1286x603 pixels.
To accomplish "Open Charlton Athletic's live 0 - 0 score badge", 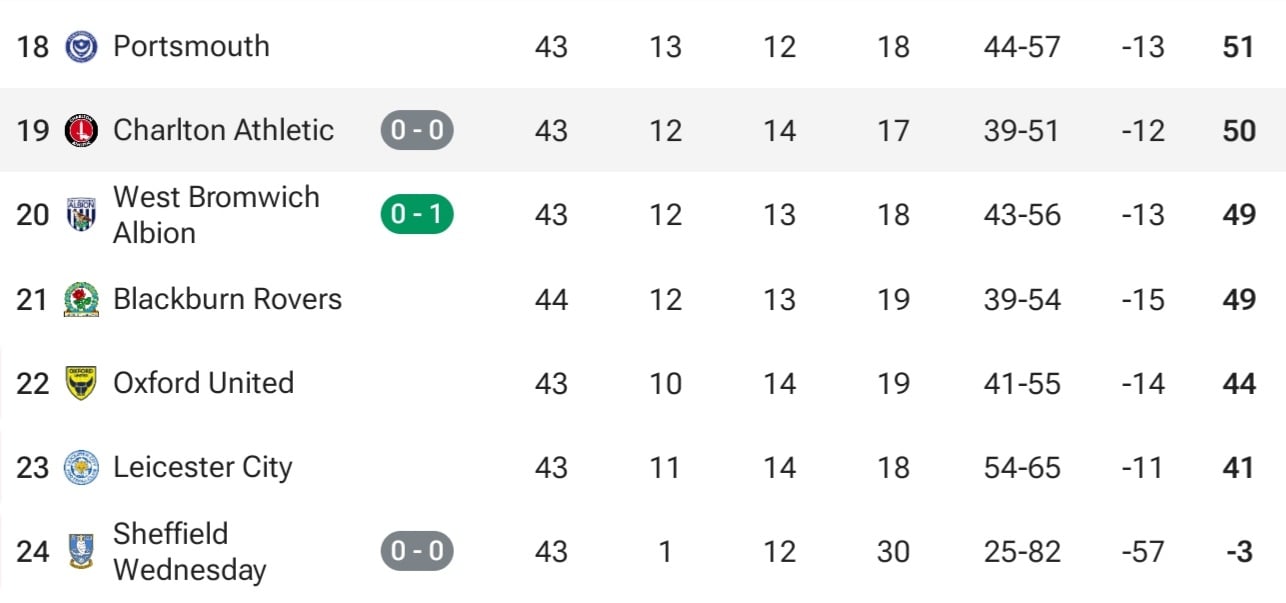I will click(417, 130).
